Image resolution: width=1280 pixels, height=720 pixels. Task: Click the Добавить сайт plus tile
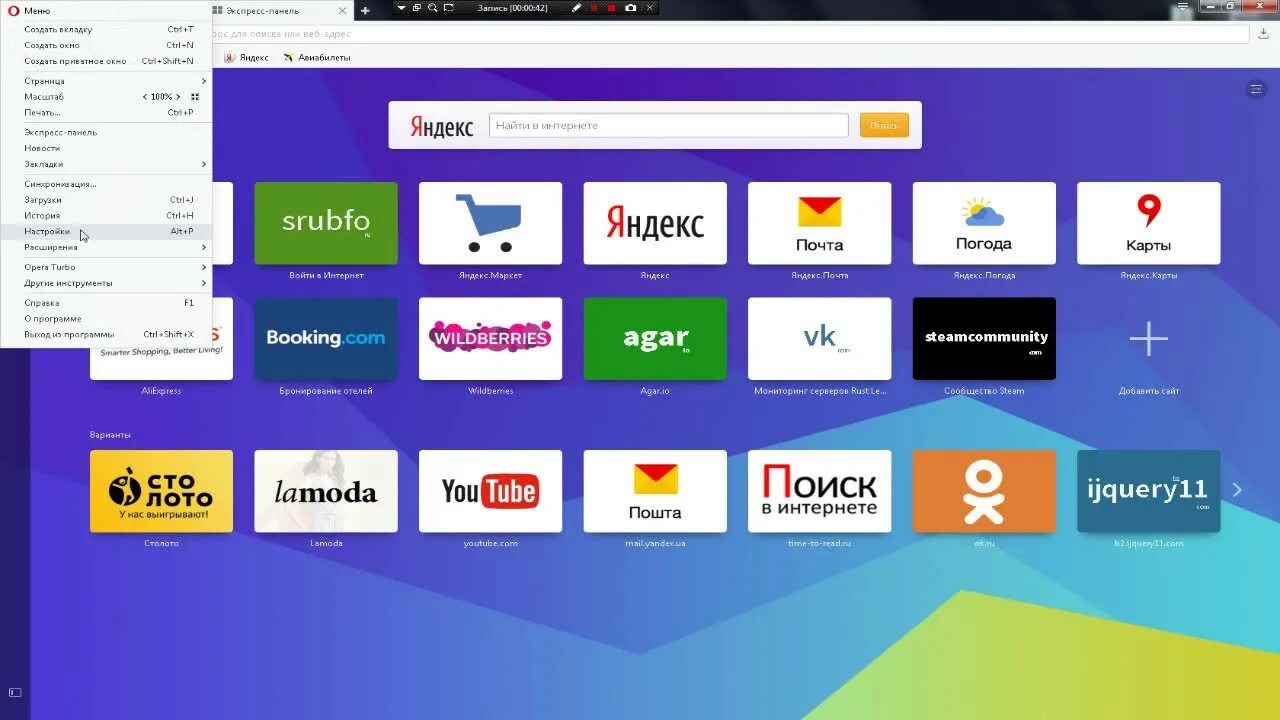pyautogui.click(x=1148, y=340)
